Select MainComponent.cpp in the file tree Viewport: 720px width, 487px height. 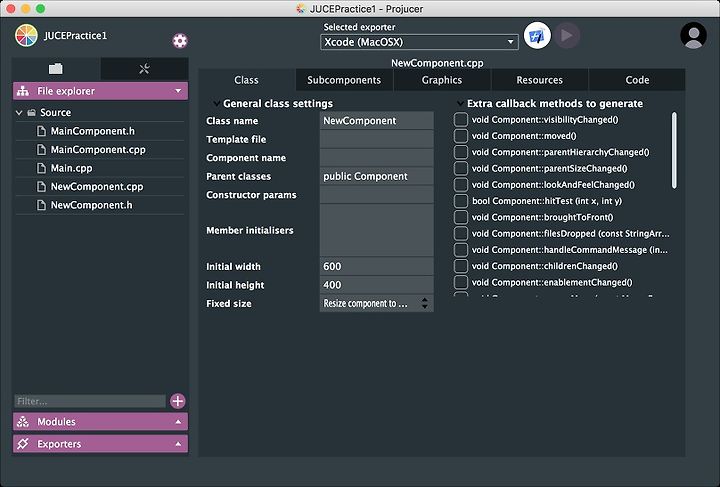pos(100,150)
